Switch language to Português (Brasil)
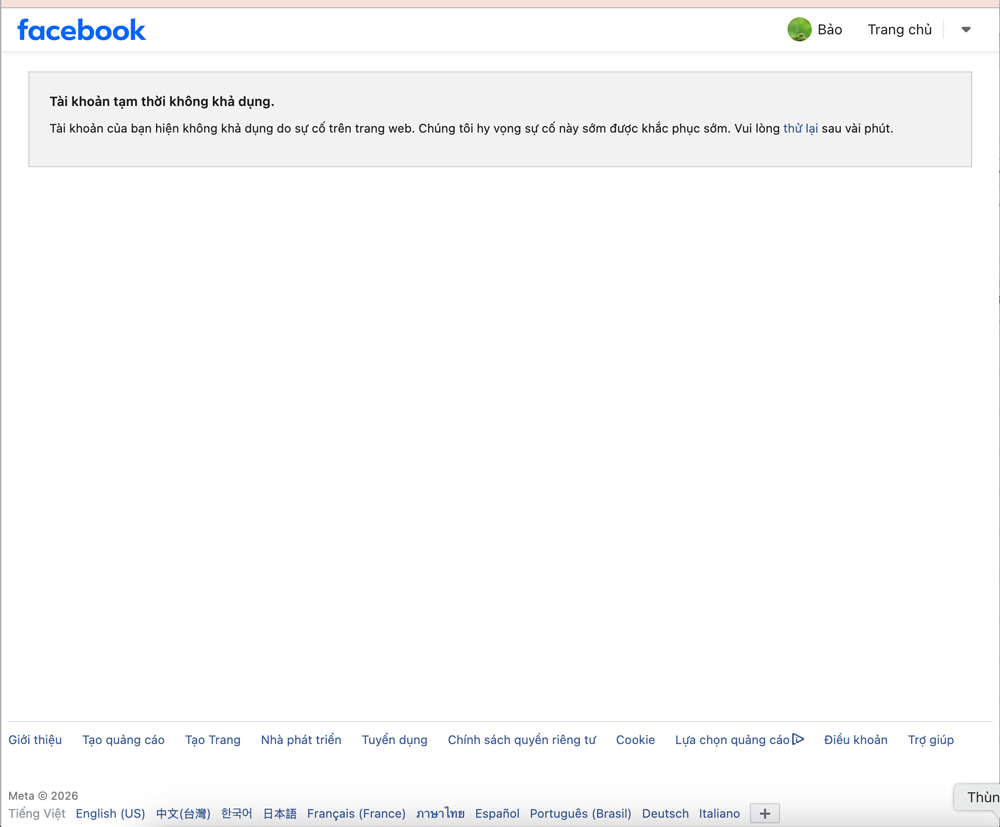 coord(580,814)
